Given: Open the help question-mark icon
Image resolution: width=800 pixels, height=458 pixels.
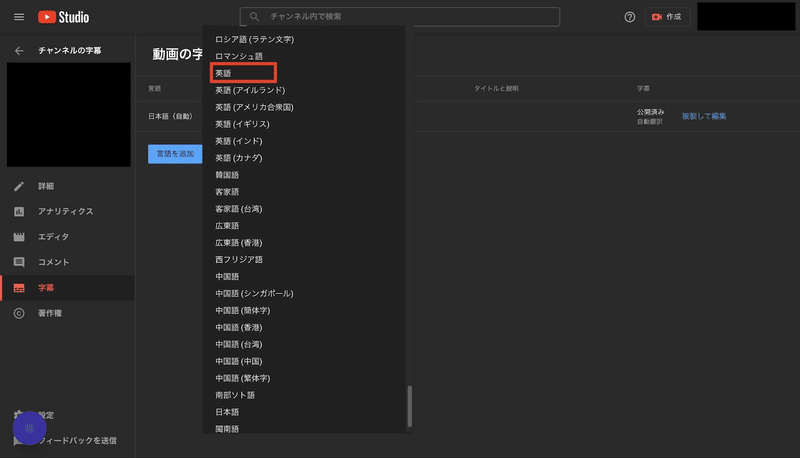Looking at the screenshot, I should coord(630,17).
